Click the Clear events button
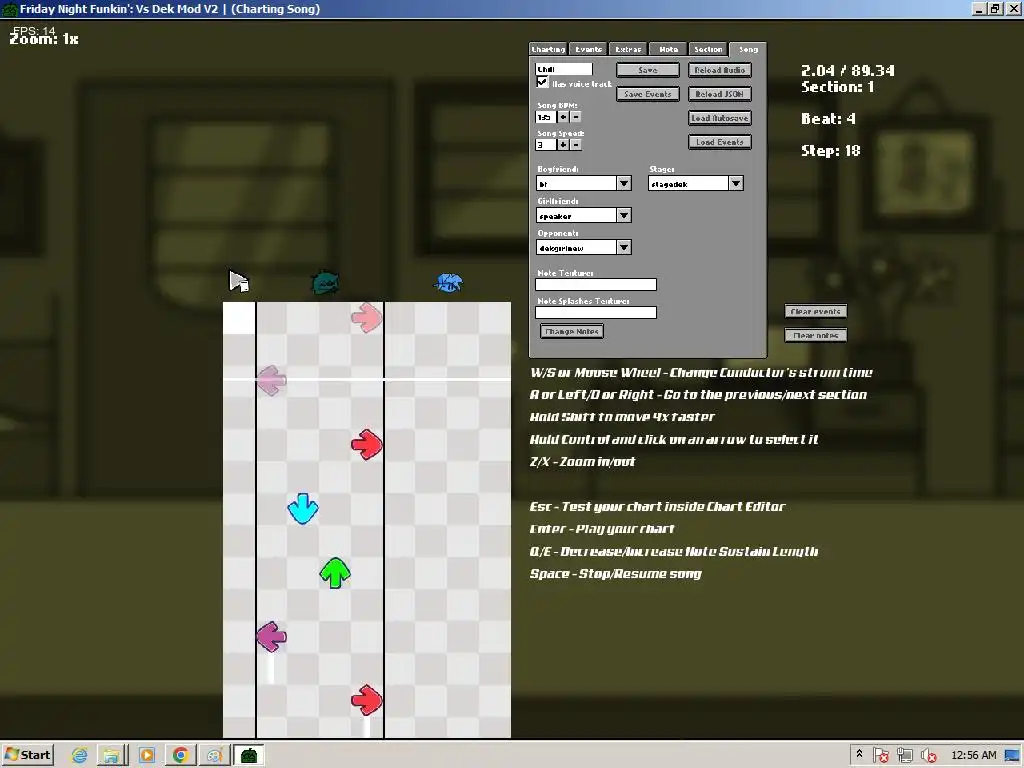1024x768 pixels. click(x=816, y=312)
